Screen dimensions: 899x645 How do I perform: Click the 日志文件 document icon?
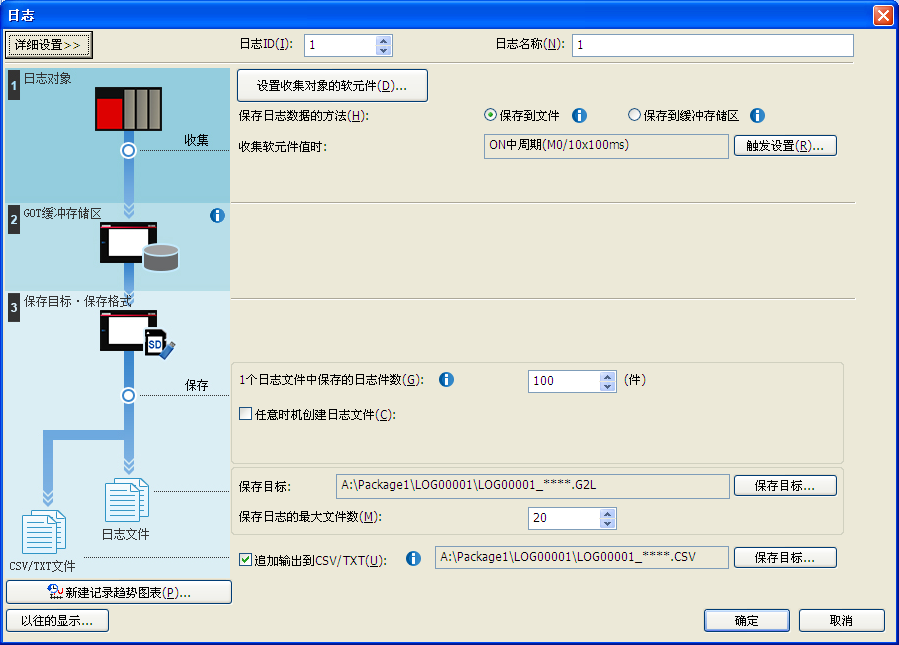pyautogui.click(x=127, y=500)
